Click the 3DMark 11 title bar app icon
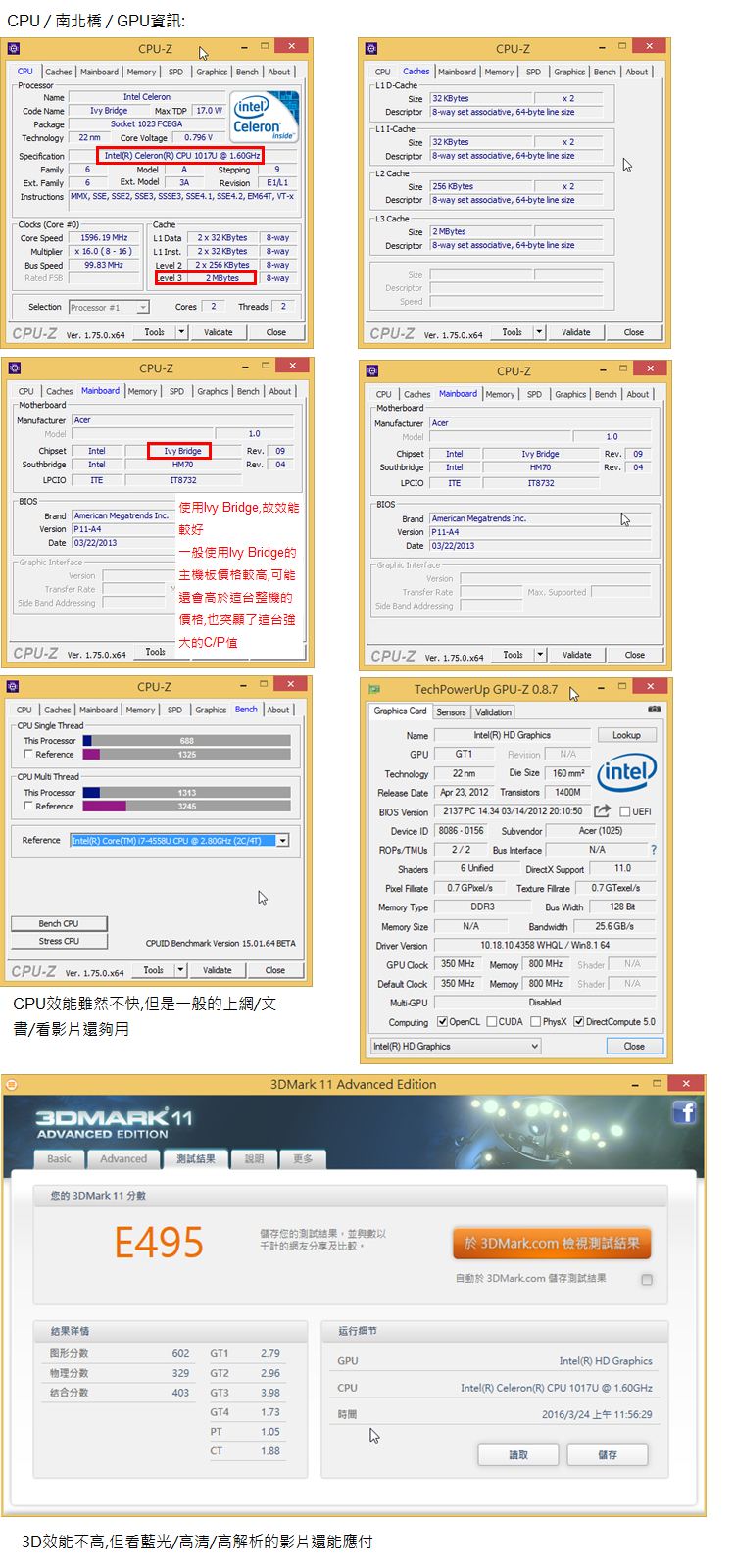 point(12,1084)
